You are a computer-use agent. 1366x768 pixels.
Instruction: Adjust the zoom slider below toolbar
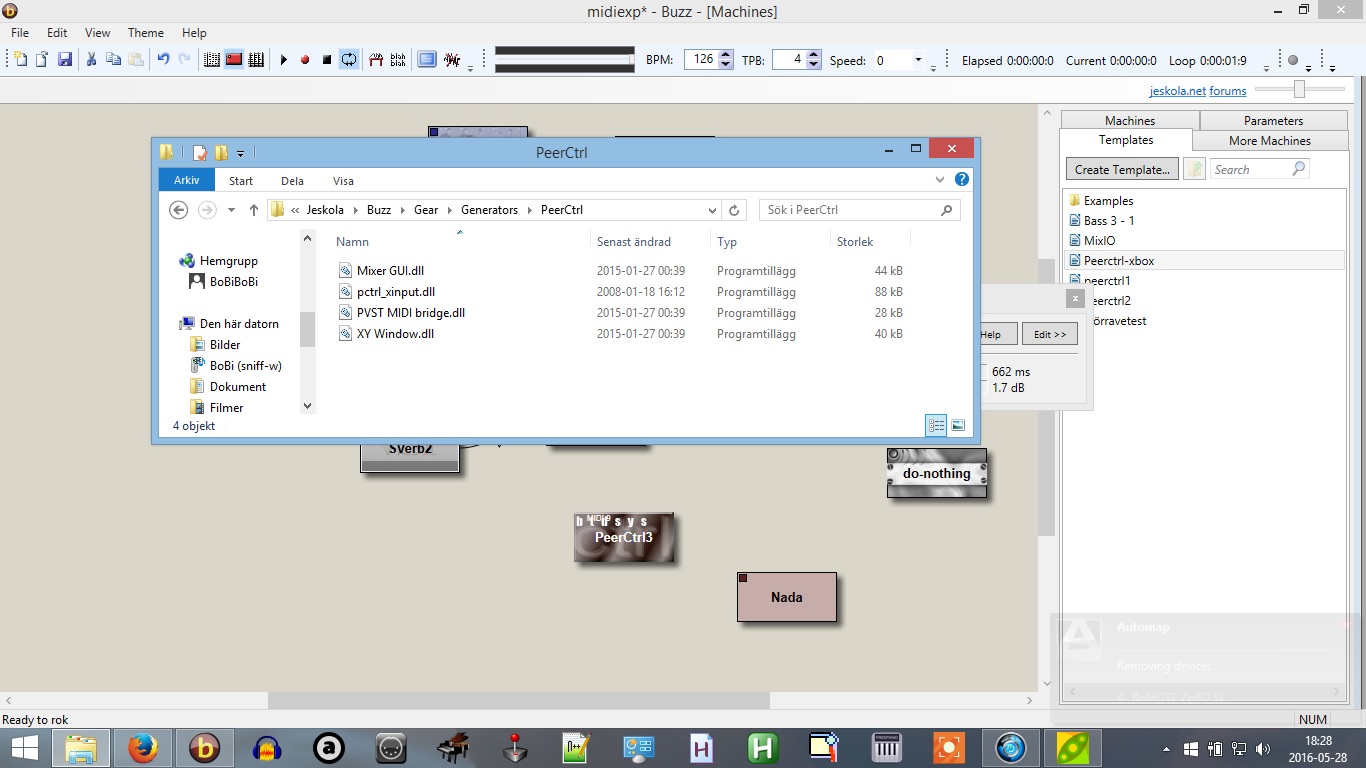pos(1299,89)
